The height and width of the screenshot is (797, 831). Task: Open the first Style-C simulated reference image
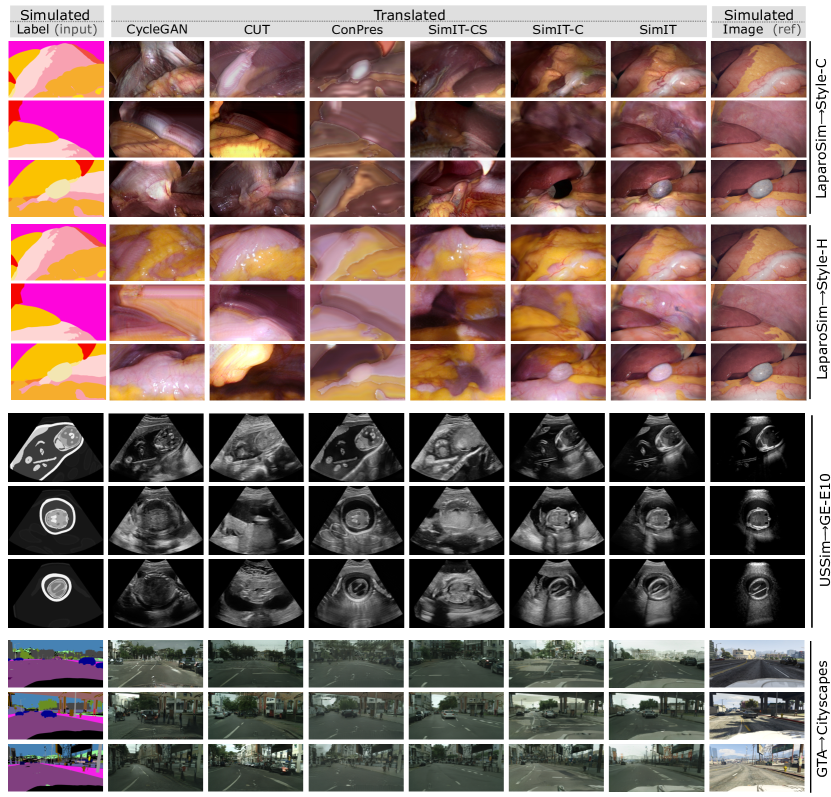758,69
